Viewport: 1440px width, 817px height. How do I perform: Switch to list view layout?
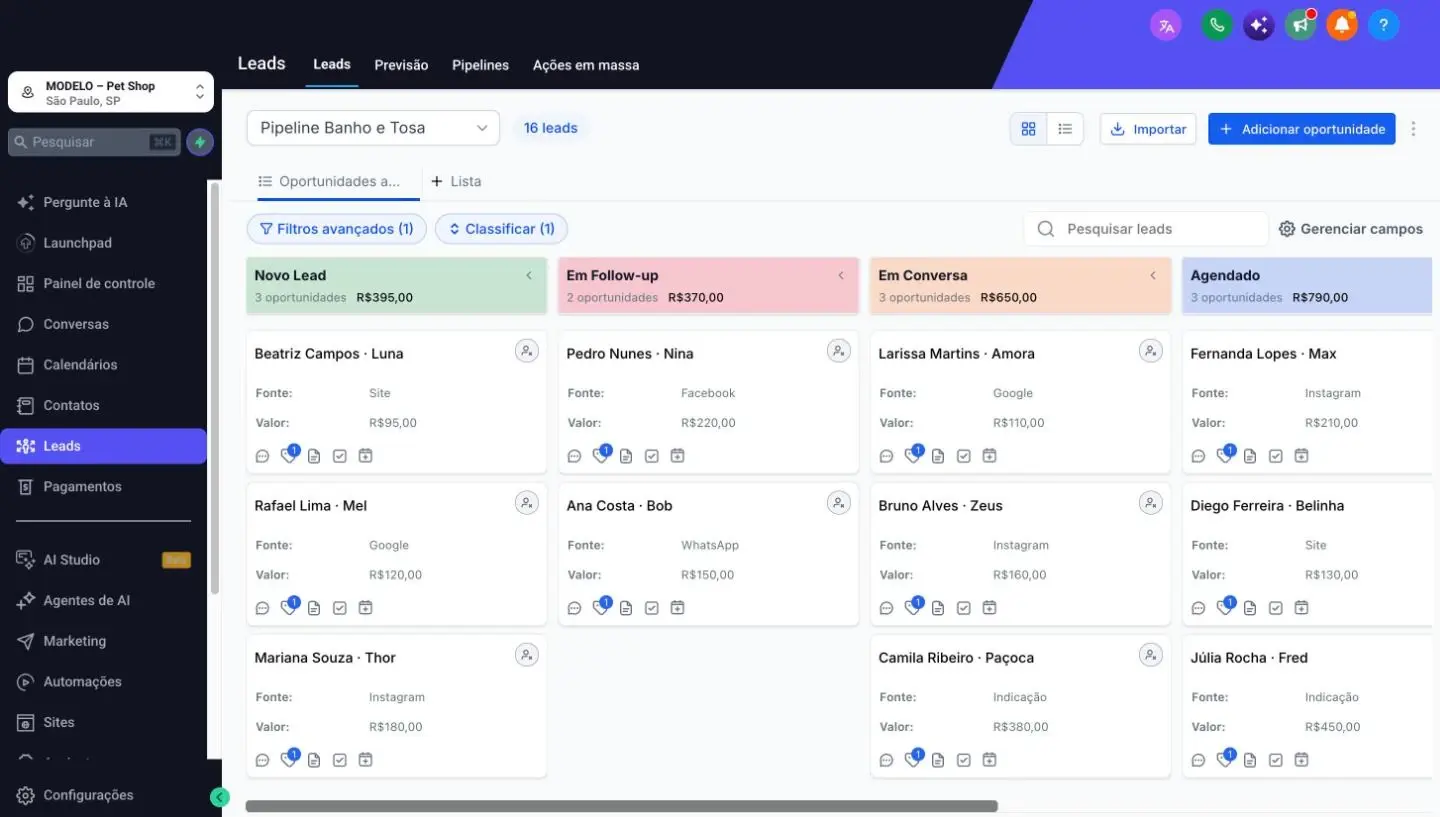[x=1065, y=129]
